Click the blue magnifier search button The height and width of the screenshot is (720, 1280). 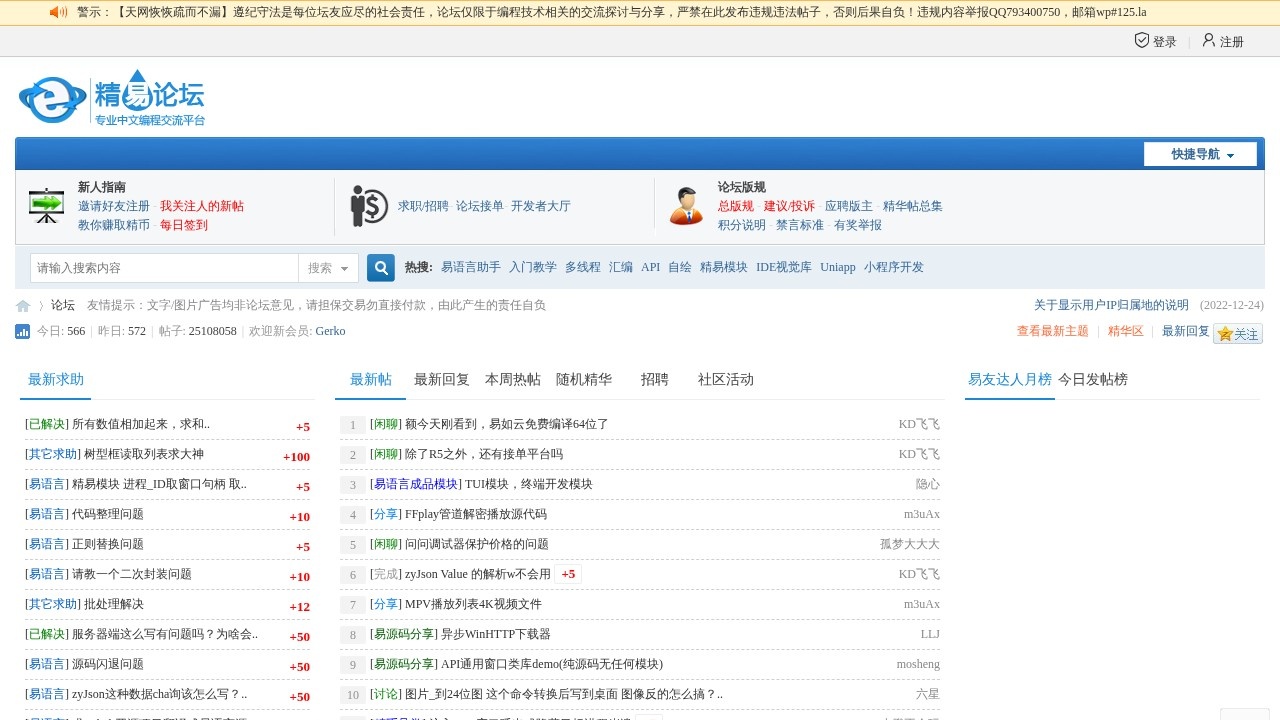click(380, 268)
